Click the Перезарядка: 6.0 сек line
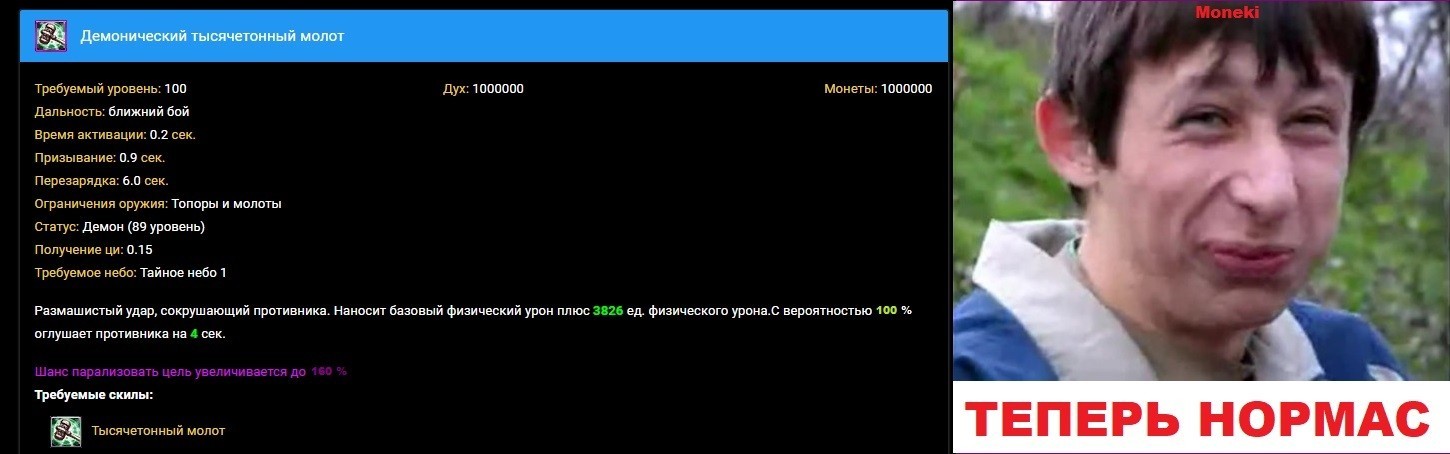1450x454 pixels. (x=101, y=181)
